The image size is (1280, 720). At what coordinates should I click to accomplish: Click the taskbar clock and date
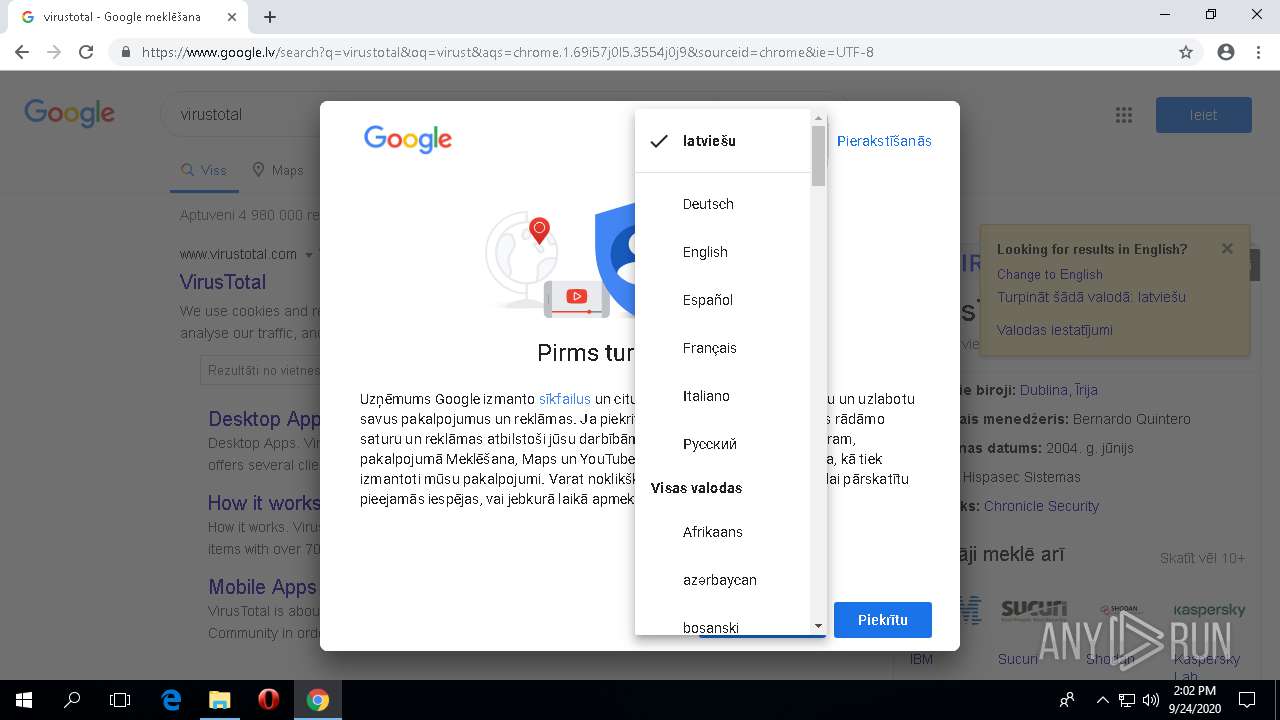[1193, 700]
